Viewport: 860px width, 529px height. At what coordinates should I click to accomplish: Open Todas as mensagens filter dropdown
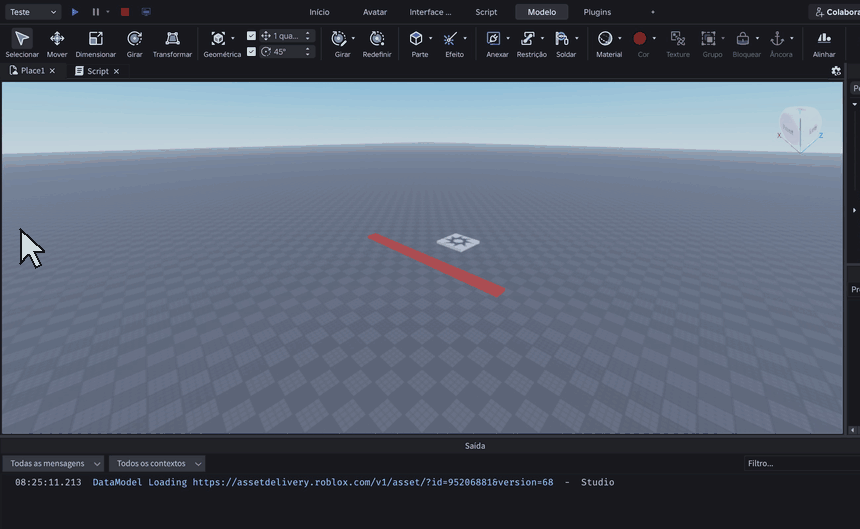tap(53, 463)
